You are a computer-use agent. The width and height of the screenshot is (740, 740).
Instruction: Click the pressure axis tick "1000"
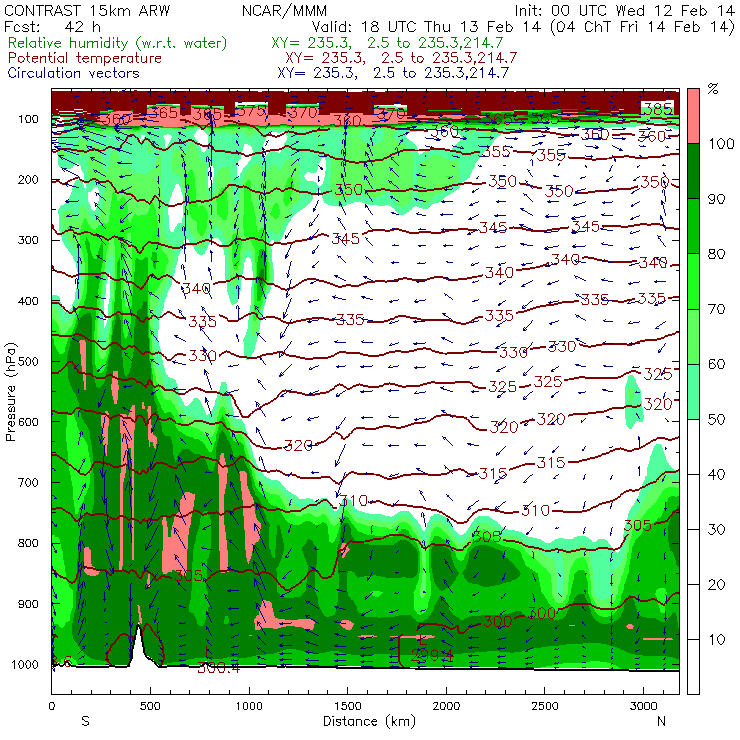pyautogui.click(x=25, y=664)
